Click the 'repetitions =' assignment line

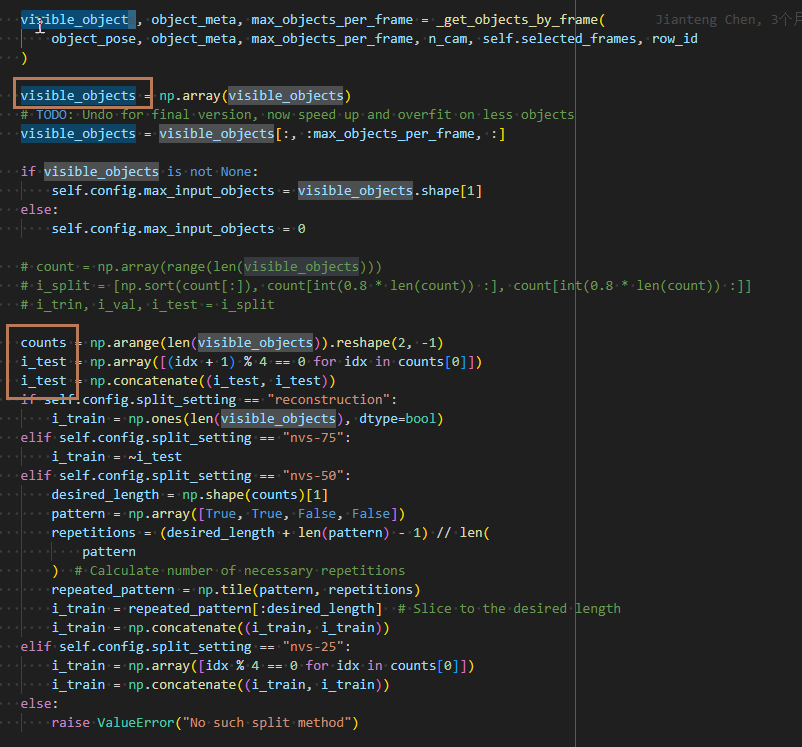(x=271, y=533)
